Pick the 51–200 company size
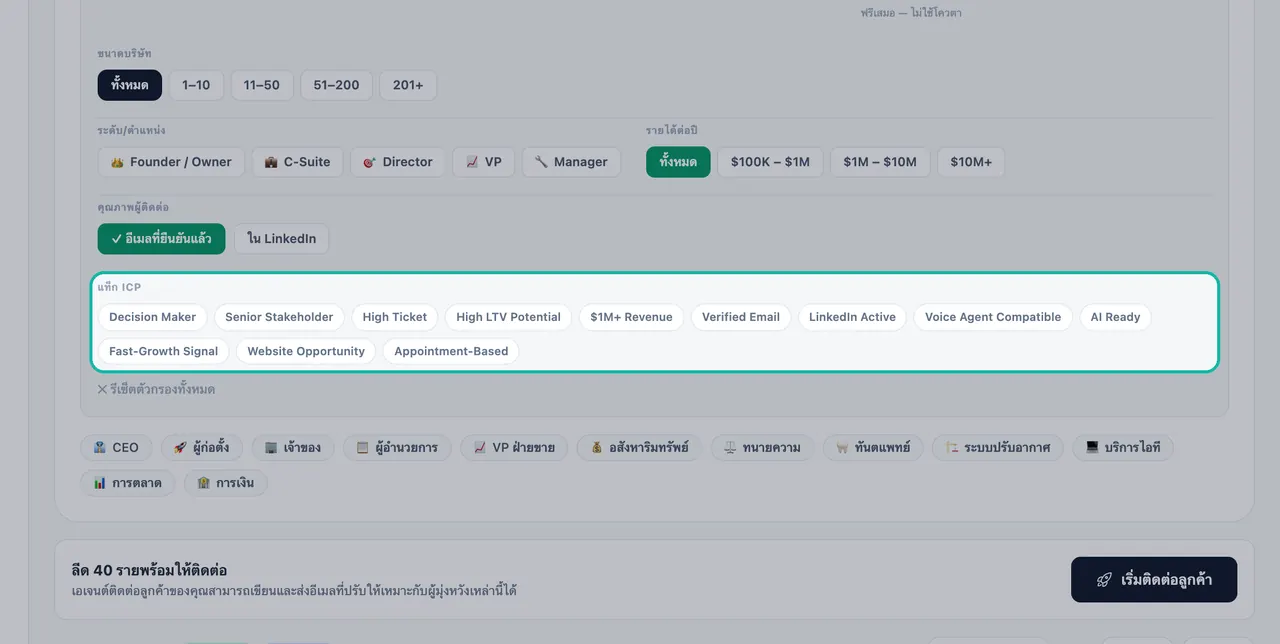 [x=336, y=85]
